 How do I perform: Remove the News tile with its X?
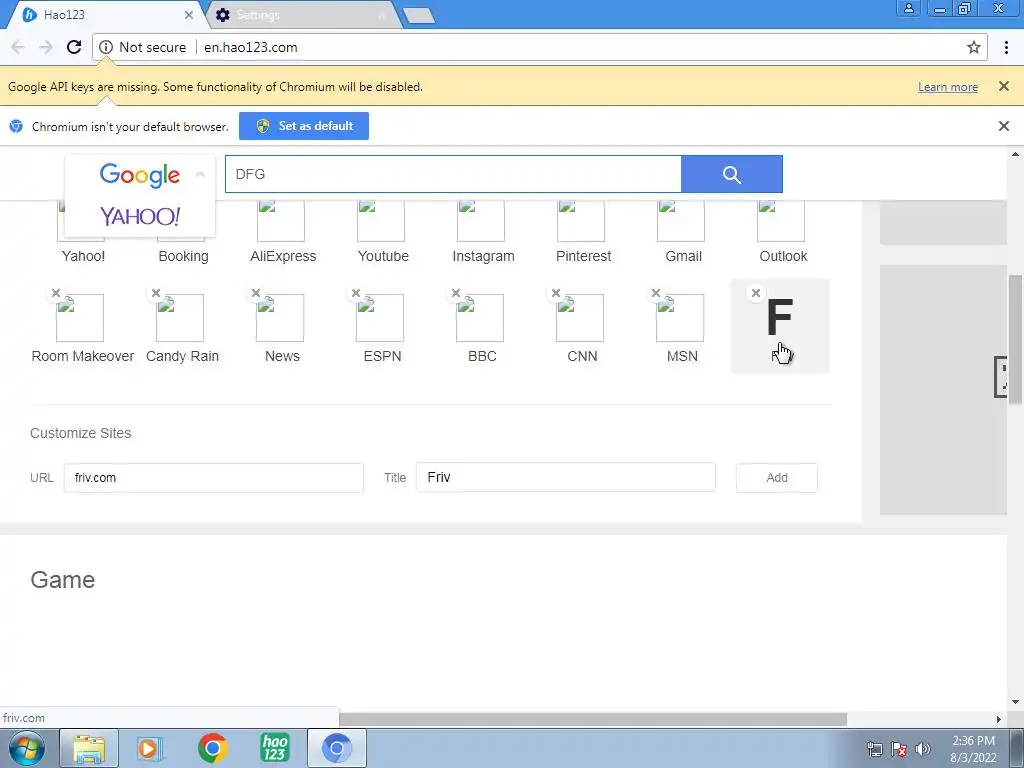pyautogui.click(x=256, y=293)
